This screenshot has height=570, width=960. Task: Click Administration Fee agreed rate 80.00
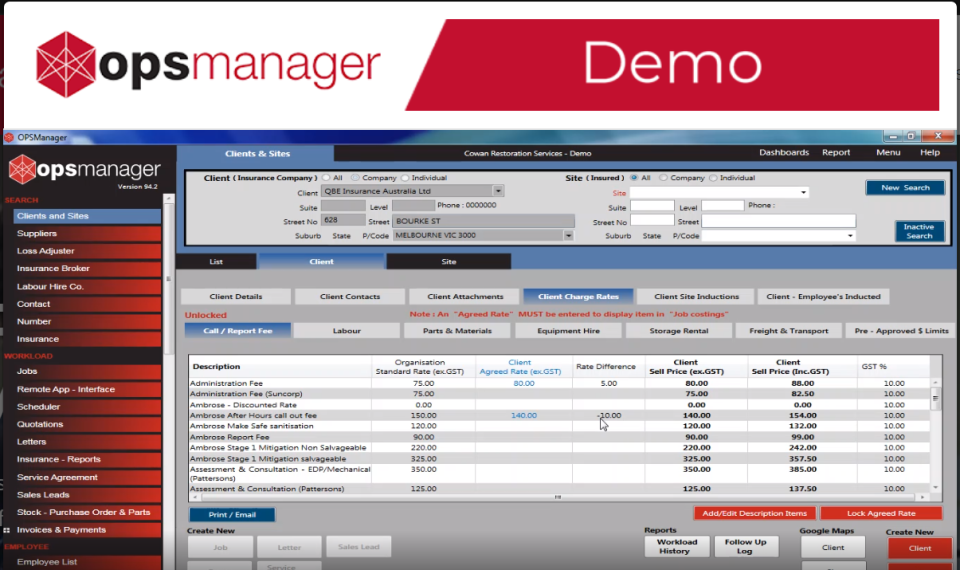[x=523, y=383]
